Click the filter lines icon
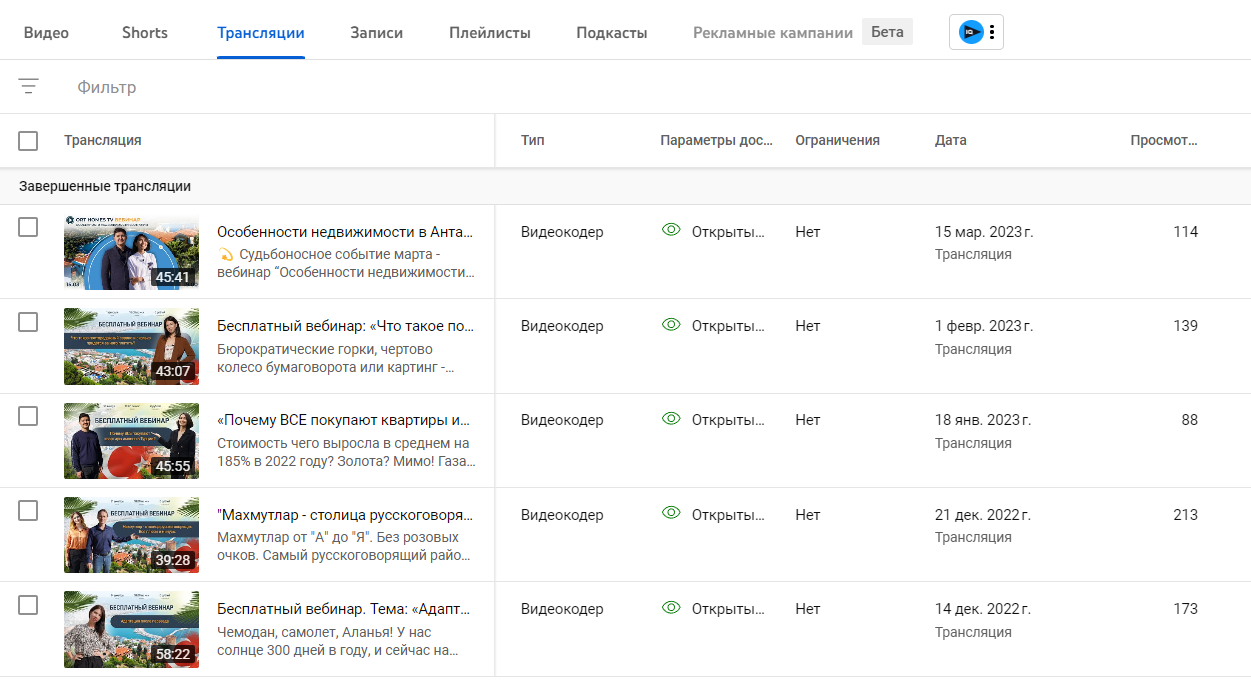The image size is (1251, 690). pos(28,87)
